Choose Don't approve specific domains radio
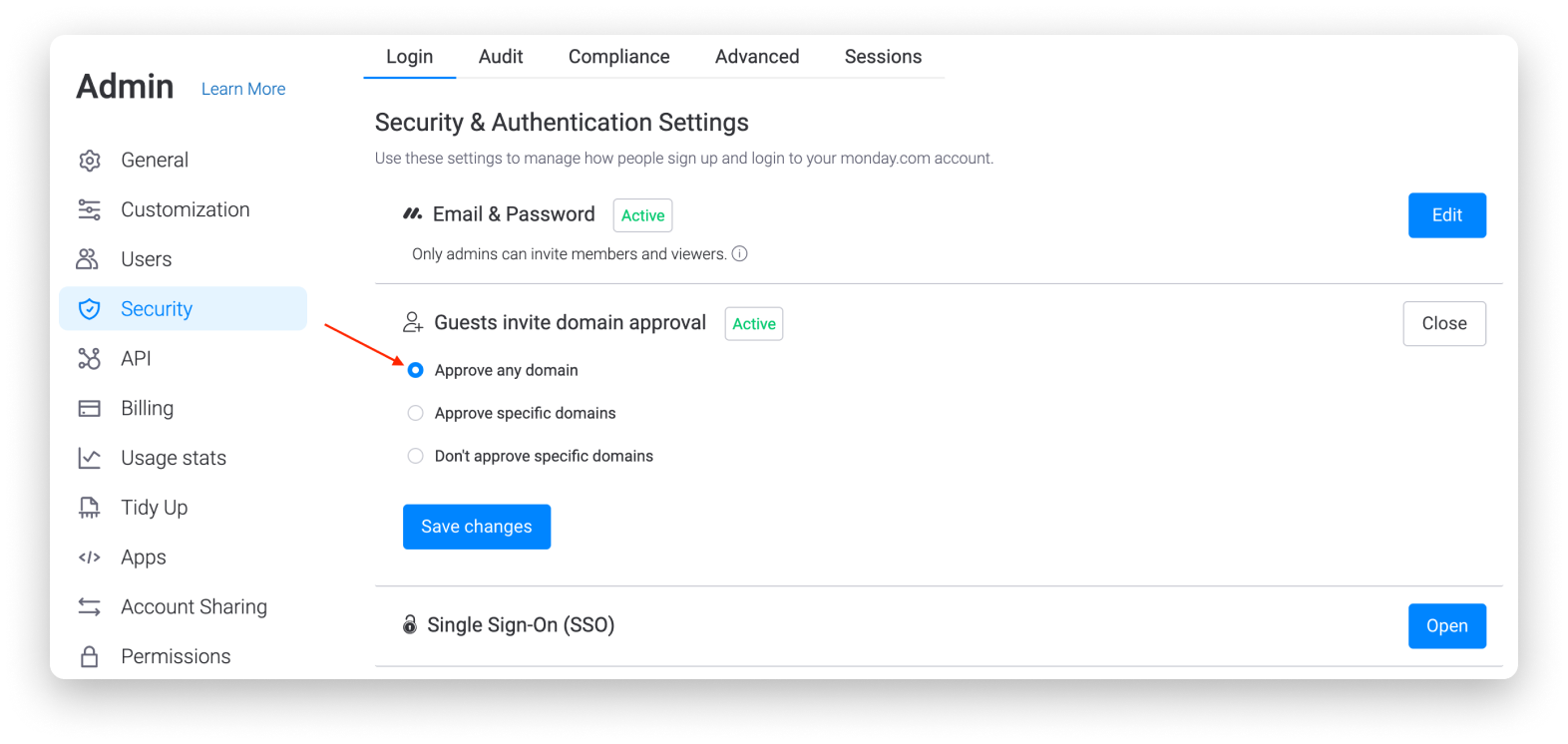 pyautogui.click(x=416, y=456)
